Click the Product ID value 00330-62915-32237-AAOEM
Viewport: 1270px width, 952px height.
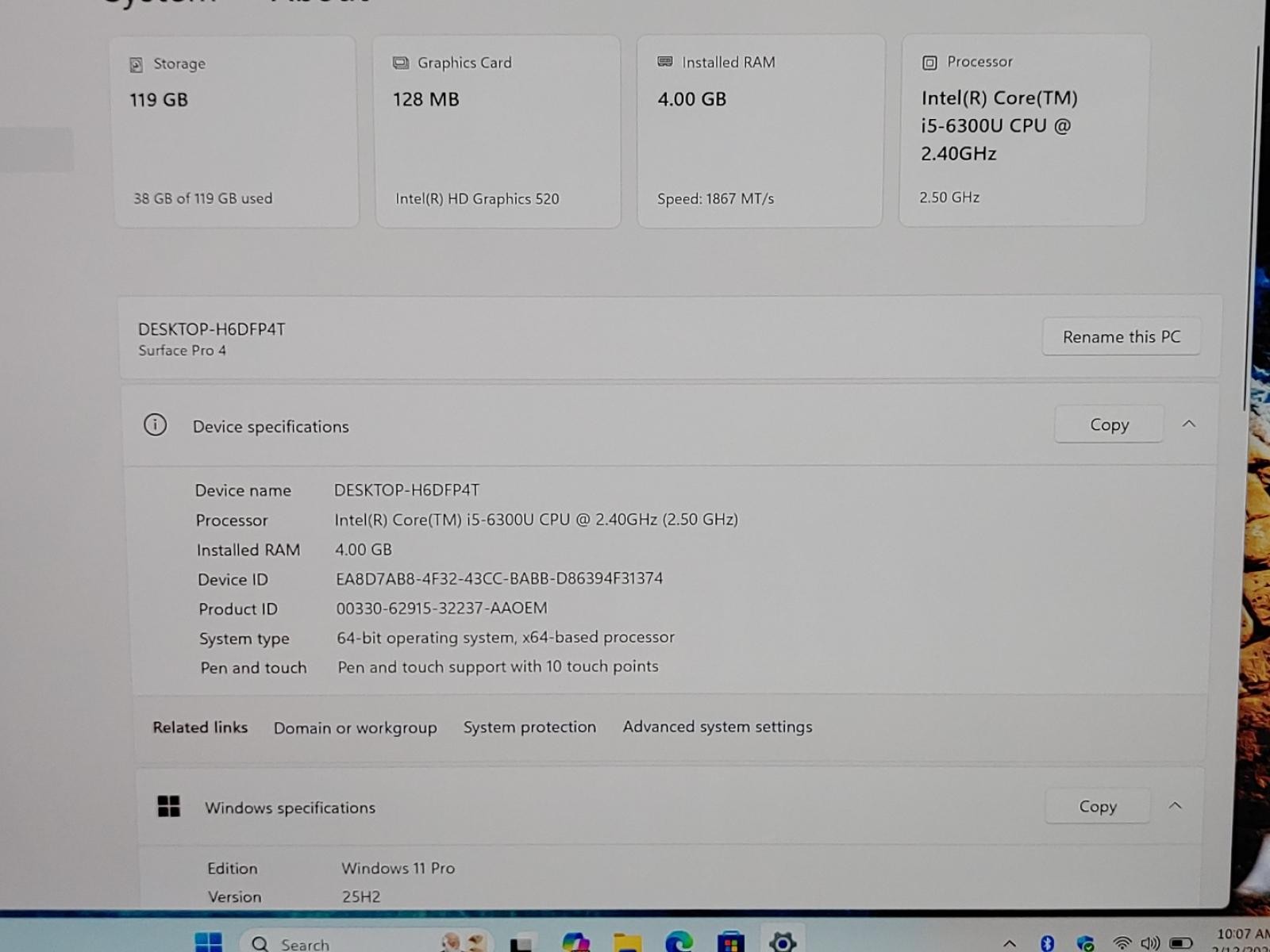(x=441, y=608)
